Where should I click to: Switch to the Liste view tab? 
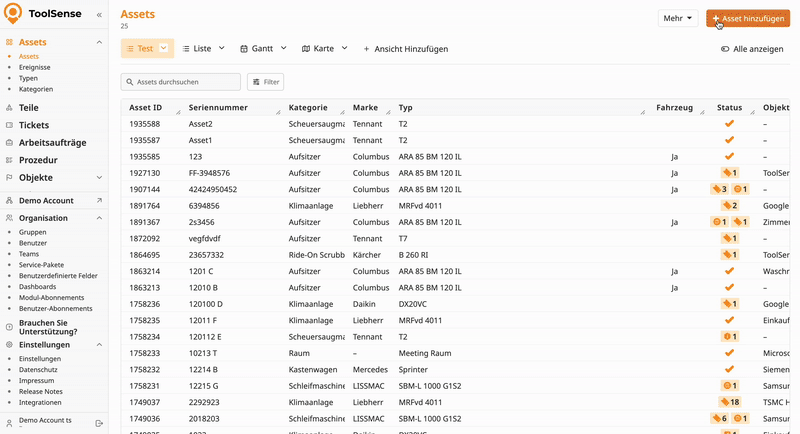[197, 48]
